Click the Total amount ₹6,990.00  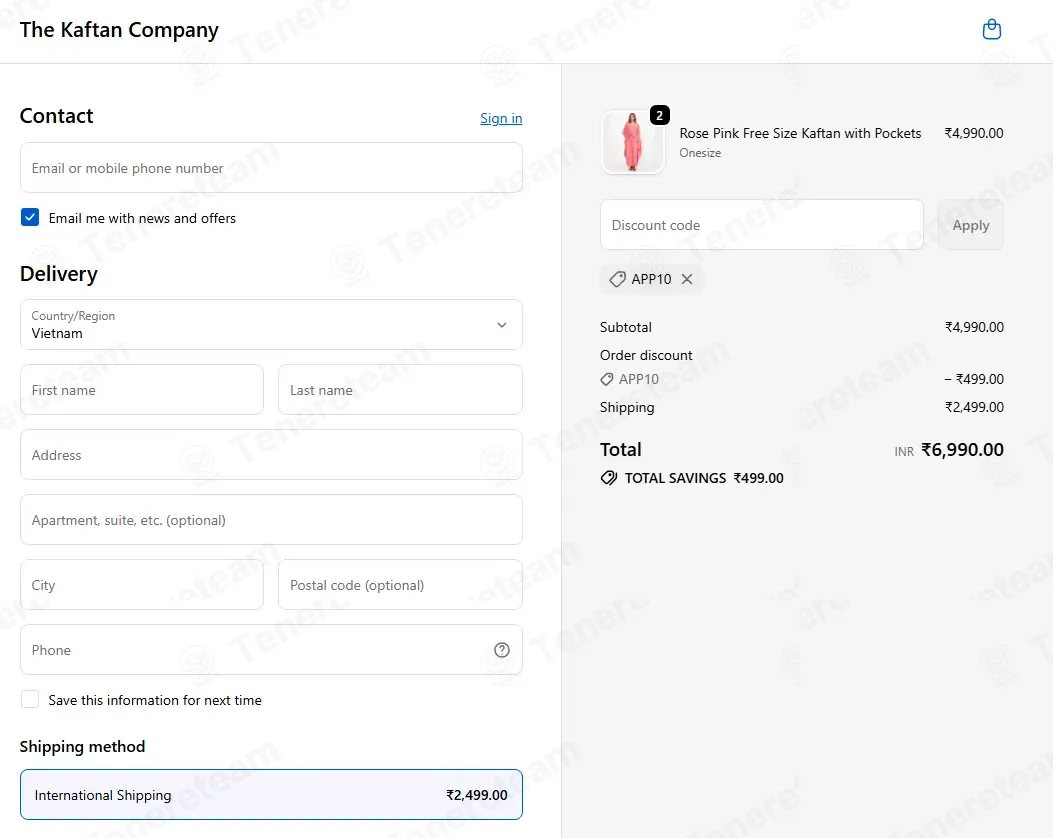962,449
